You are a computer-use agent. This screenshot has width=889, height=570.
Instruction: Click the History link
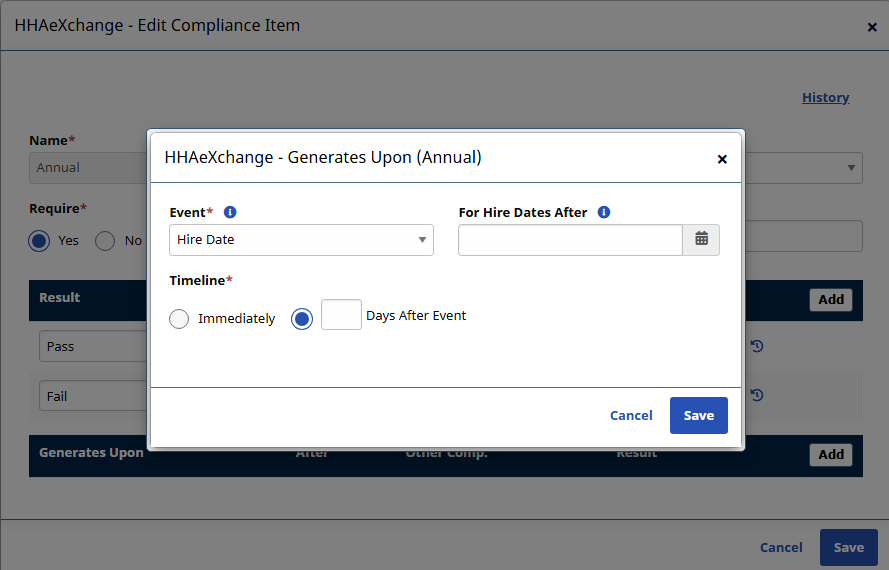coord(825,97)
